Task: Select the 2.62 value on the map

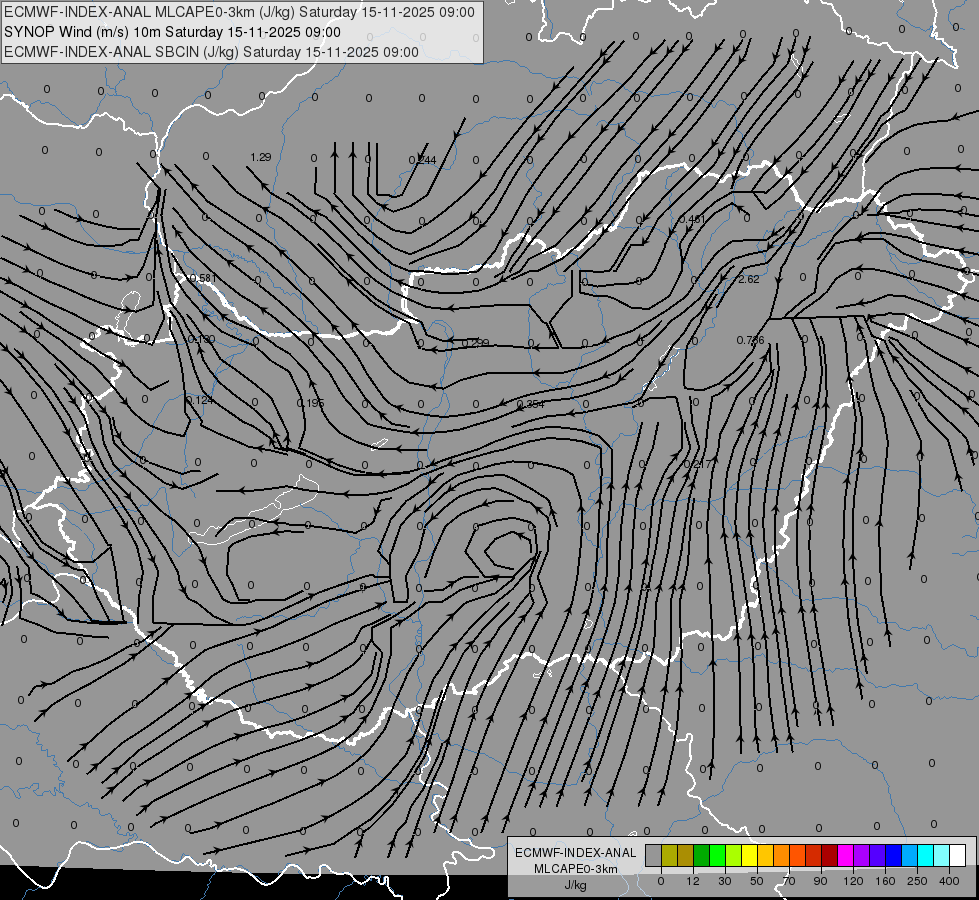Action: [749, 279]
